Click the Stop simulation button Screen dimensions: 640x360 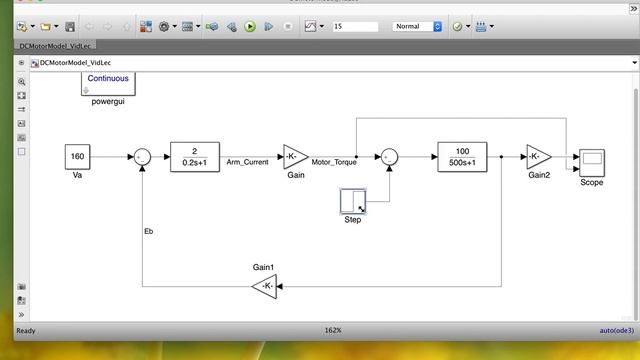point(288,27)
